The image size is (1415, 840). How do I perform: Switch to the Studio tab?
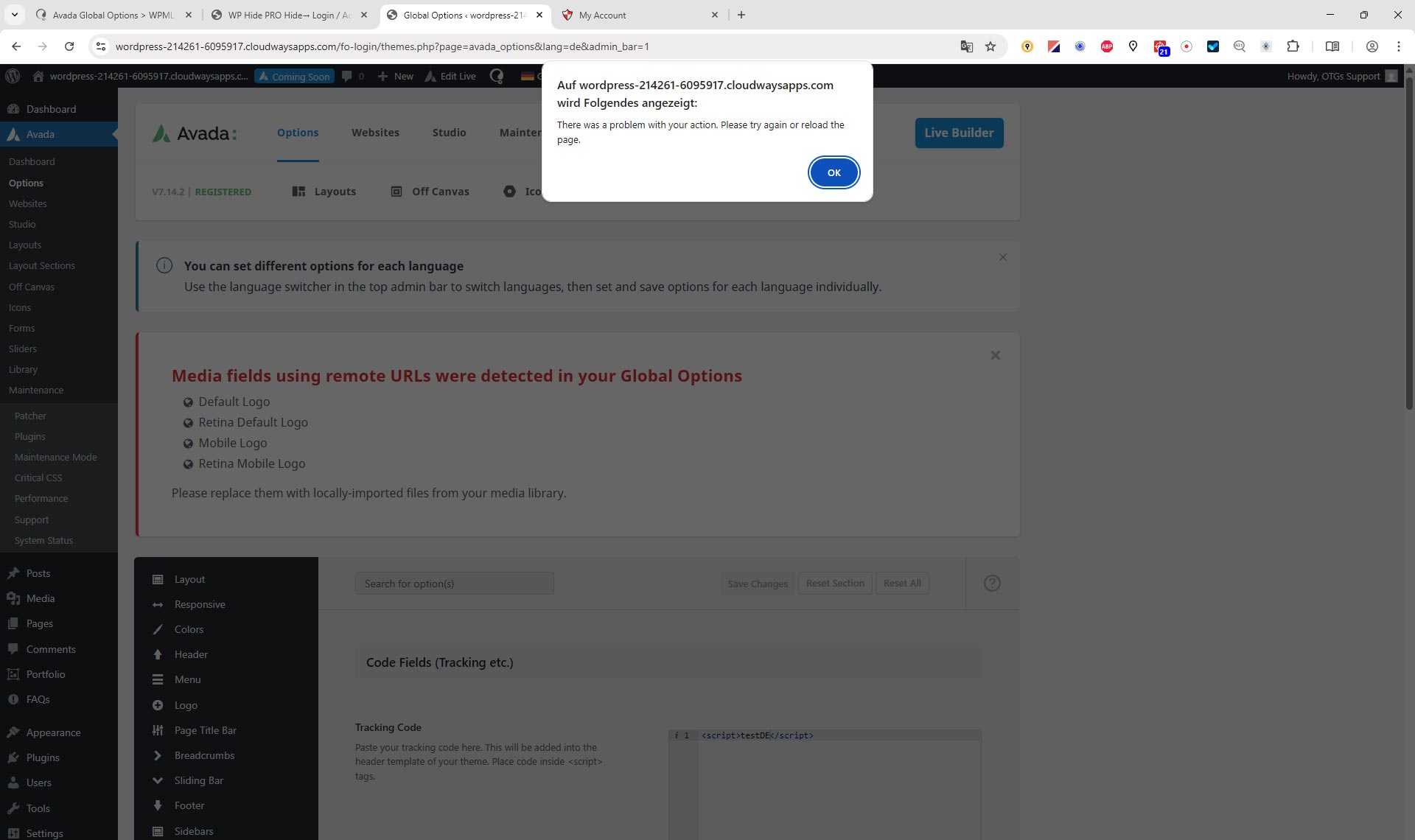click(x=449, y=133)
